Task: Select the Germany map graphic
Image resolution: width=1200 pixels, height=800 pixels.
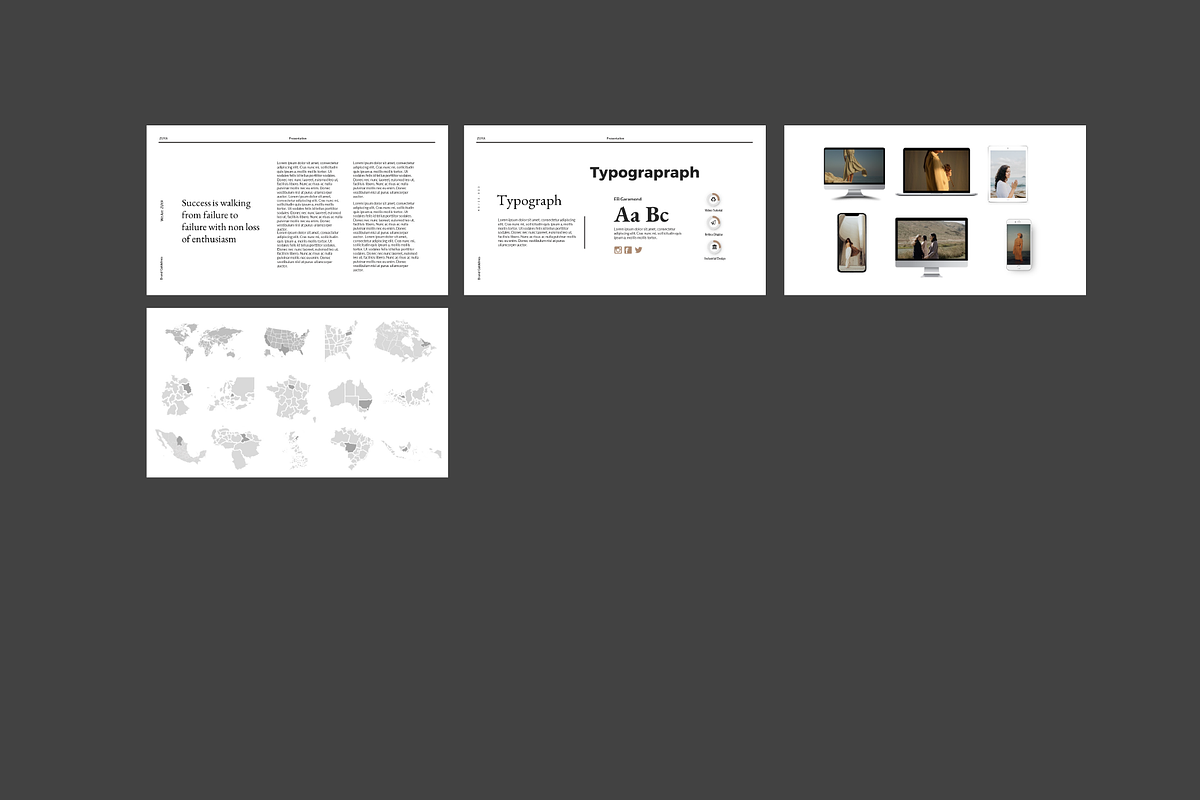Action: click(x=178, y=397)
